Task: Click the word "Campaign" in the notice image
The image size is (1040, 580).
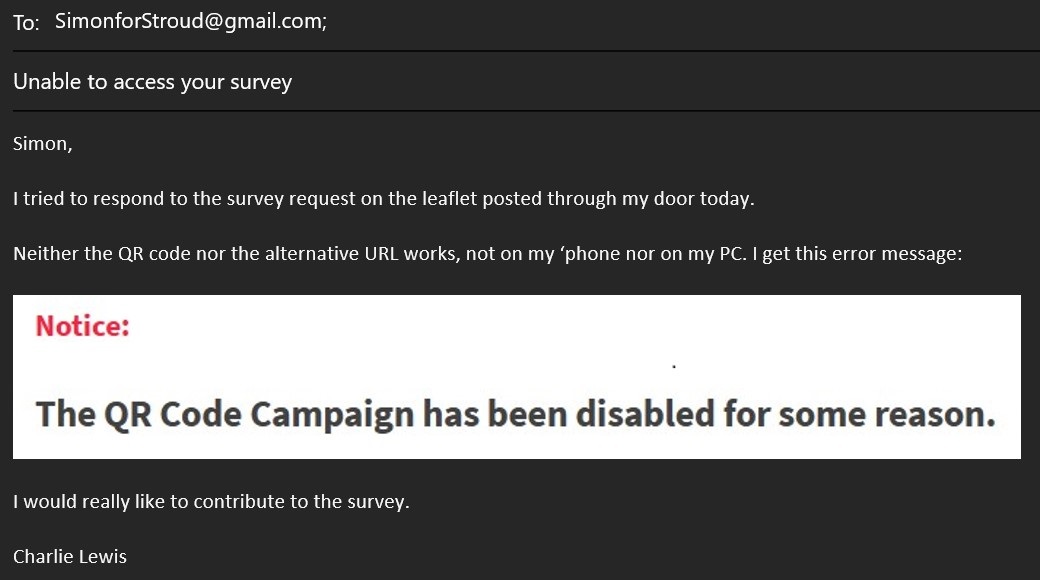Action: pos(332,416)
